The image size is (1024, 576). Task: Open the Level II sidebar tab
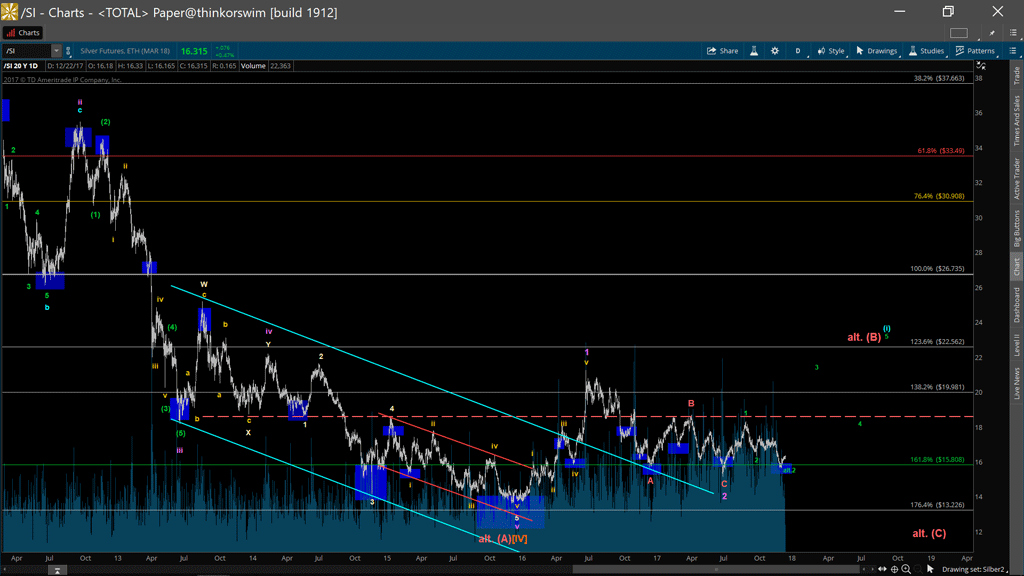coord(1017,346)
